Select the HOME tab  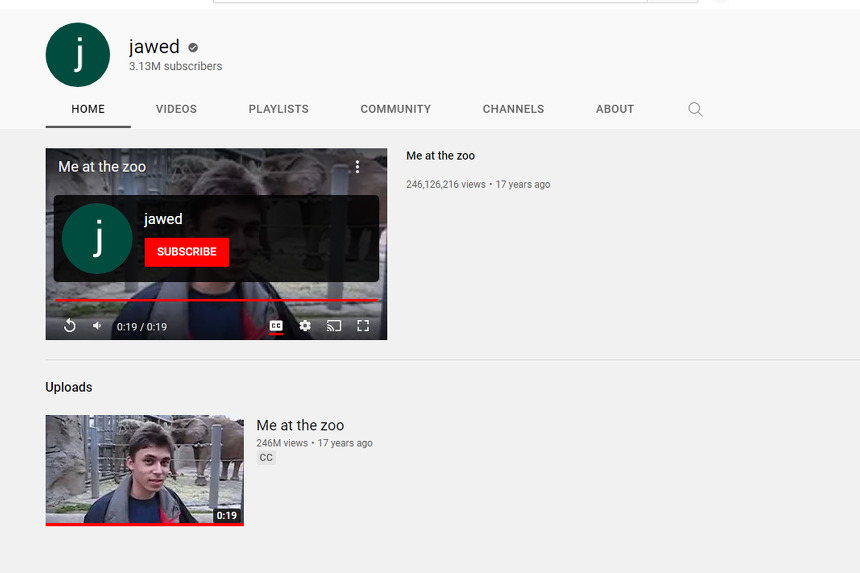tap(88, 109)
